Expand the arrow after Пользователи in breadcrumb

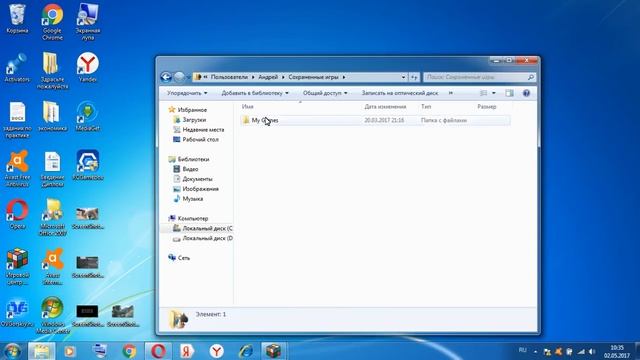(253, 77)
